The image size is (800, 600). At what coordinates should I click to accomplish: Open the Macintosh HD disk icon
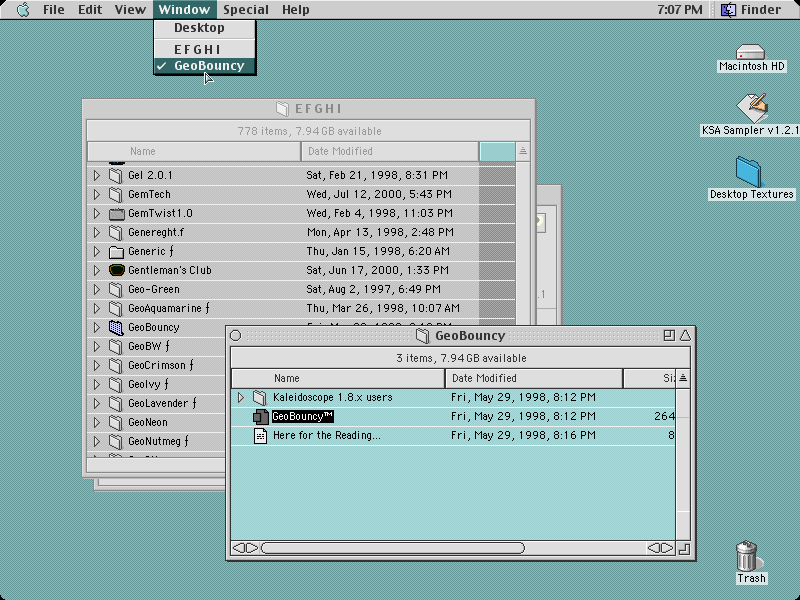(751, 53)
